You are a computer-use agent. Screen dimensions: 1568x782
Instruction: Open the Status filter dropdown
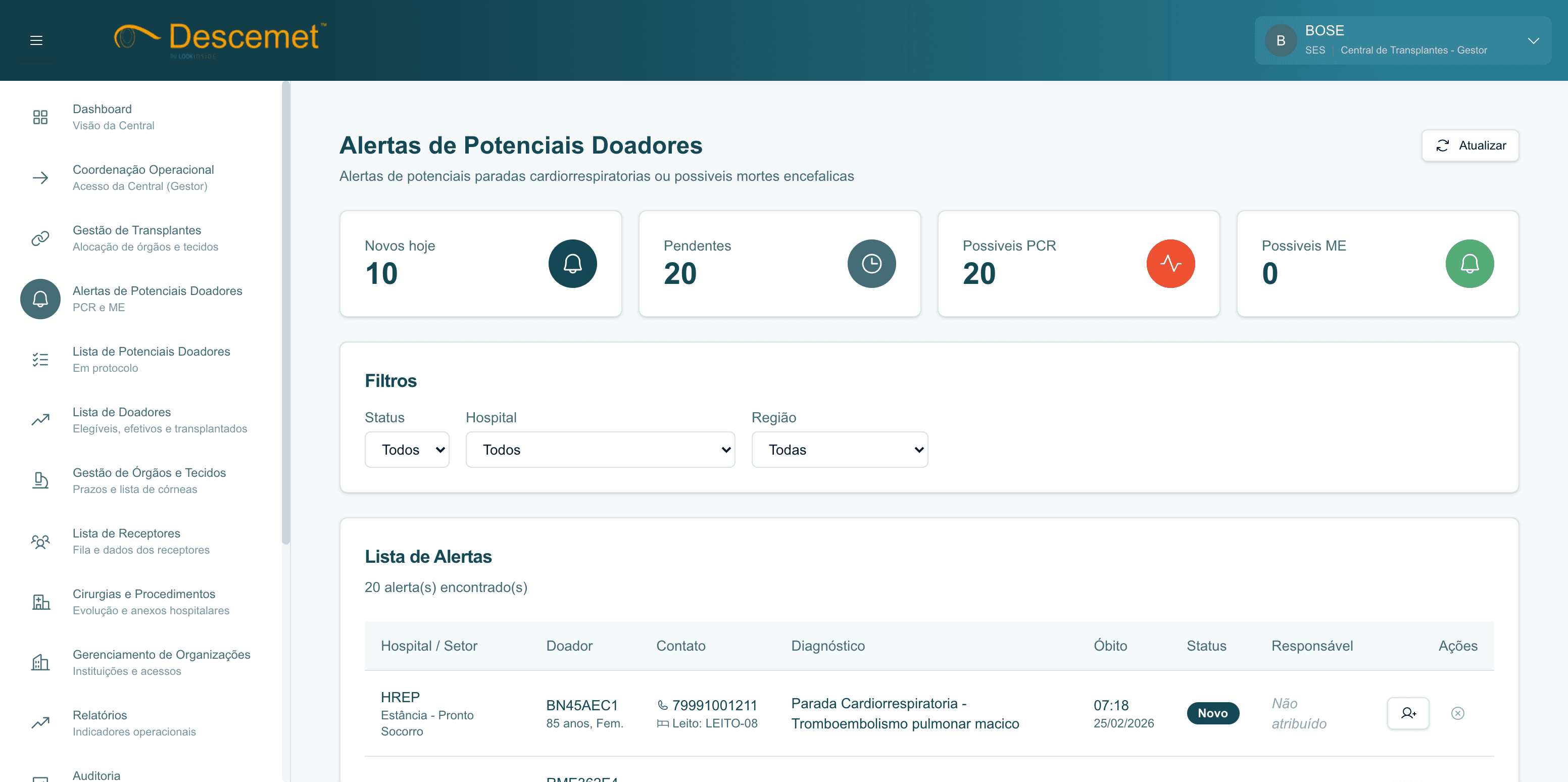click(407, 450)
